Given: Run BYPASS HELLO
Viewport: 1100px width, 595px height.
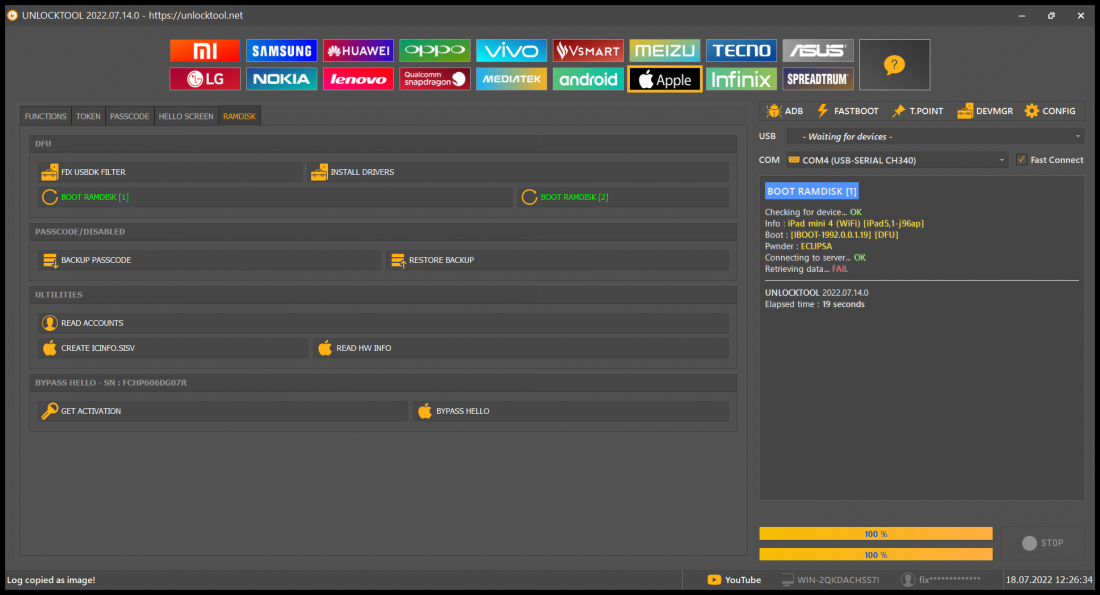Looking at the screenshot, I should (570, 411).
